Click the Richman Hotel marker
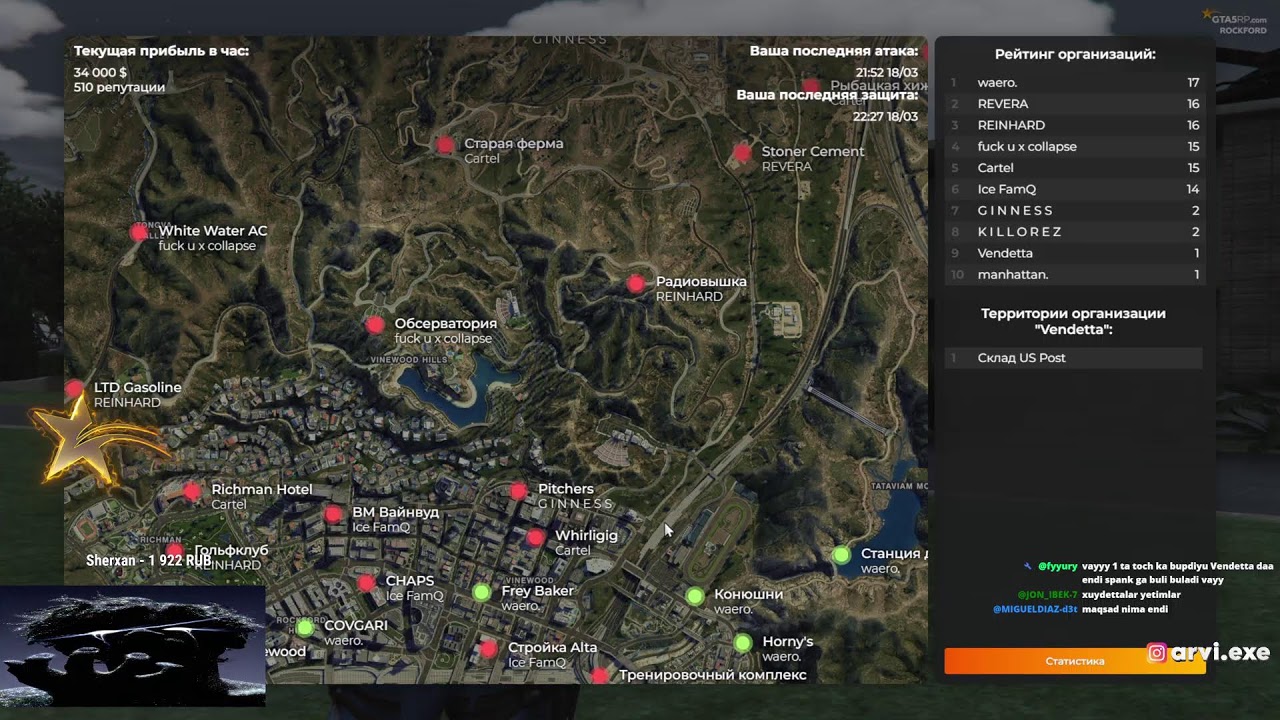Image resolution: width=1280 pixels, height=720 pixels. click(192, 491)
